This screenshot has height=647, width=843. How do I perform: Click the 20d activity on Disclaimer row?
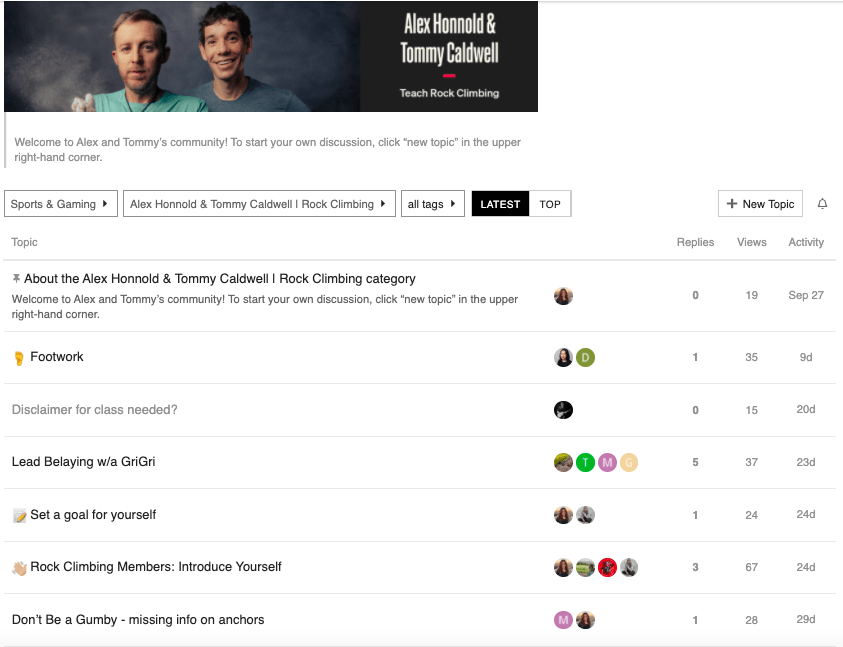click(x=806, y=409)
